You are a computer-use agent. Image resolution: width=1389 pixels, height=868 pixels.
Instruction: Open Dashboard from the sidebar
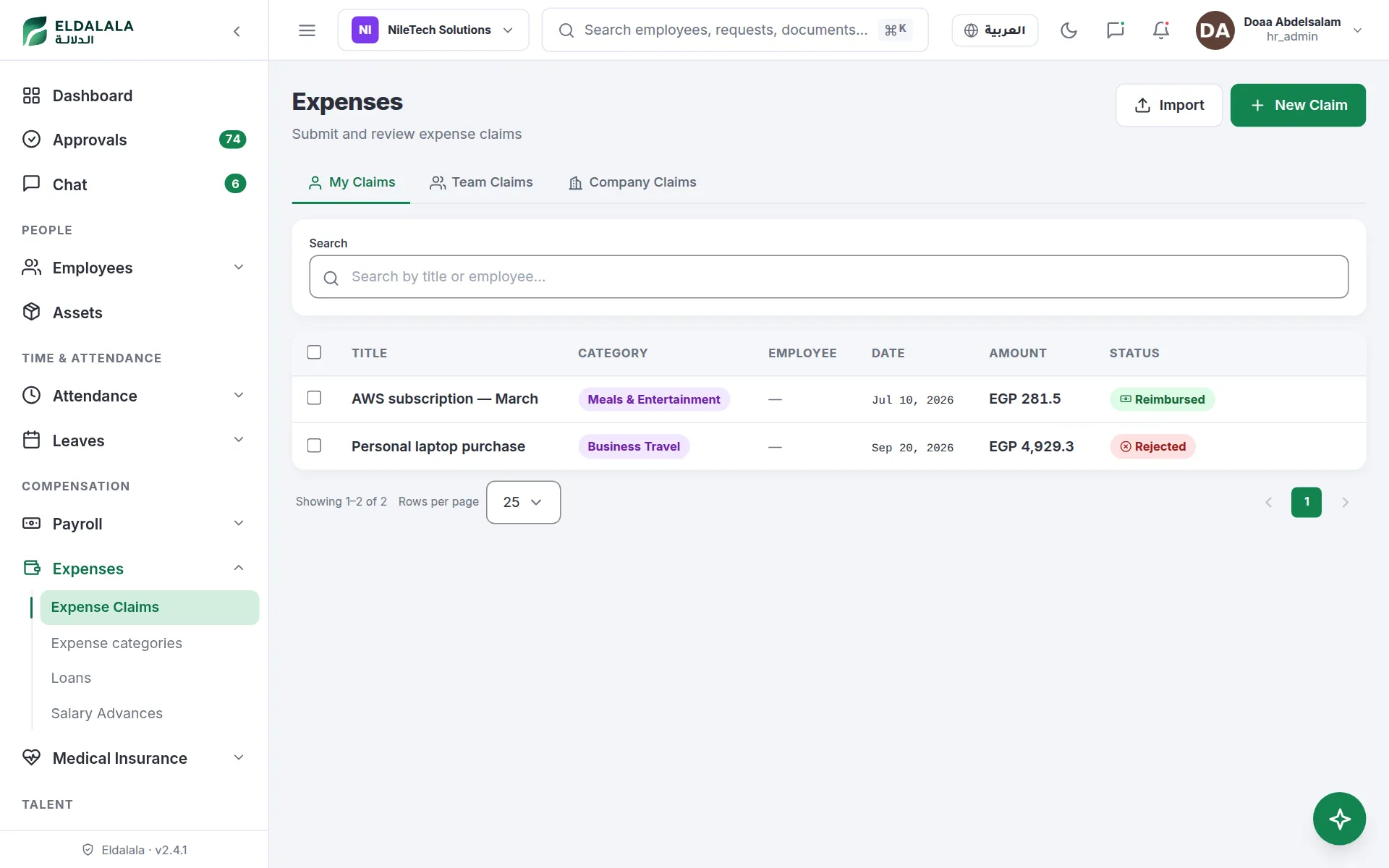point(134,95)
